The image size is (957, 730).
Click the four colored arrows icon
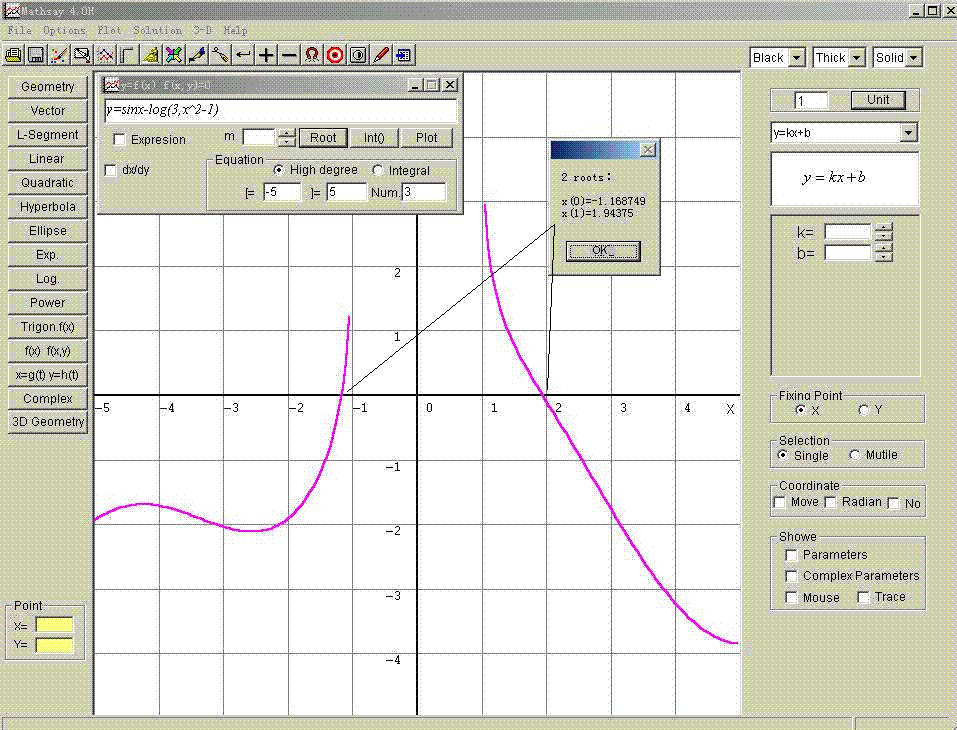[174, 56]
